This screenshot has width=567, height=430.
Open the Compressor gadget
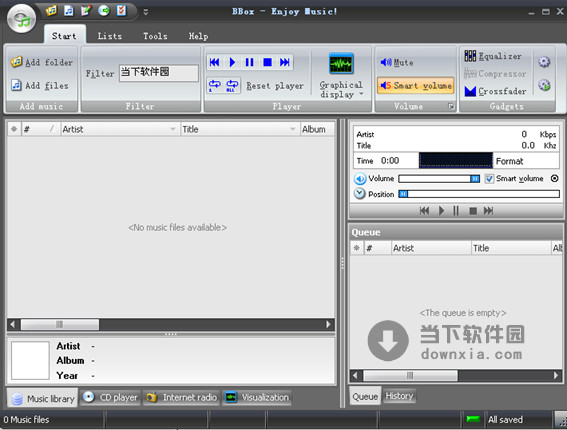coord(495,73)
